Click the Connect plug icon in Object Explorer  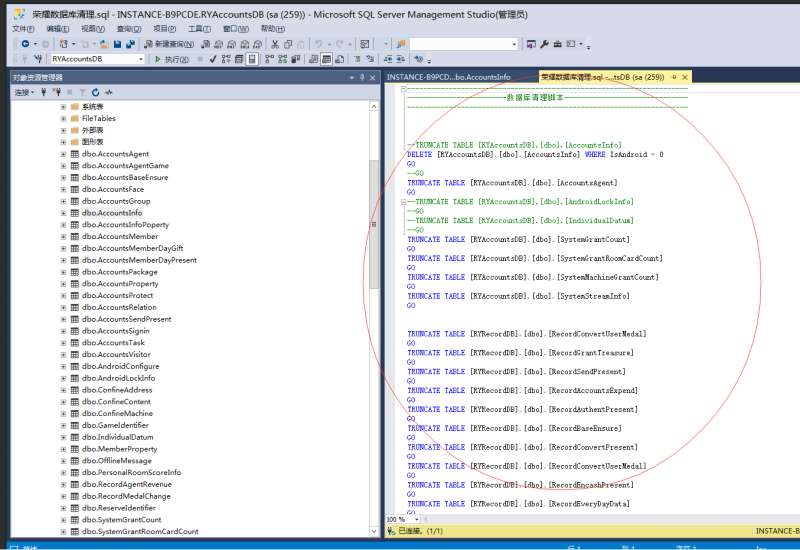pyautogui.click(x=44, y=92)
